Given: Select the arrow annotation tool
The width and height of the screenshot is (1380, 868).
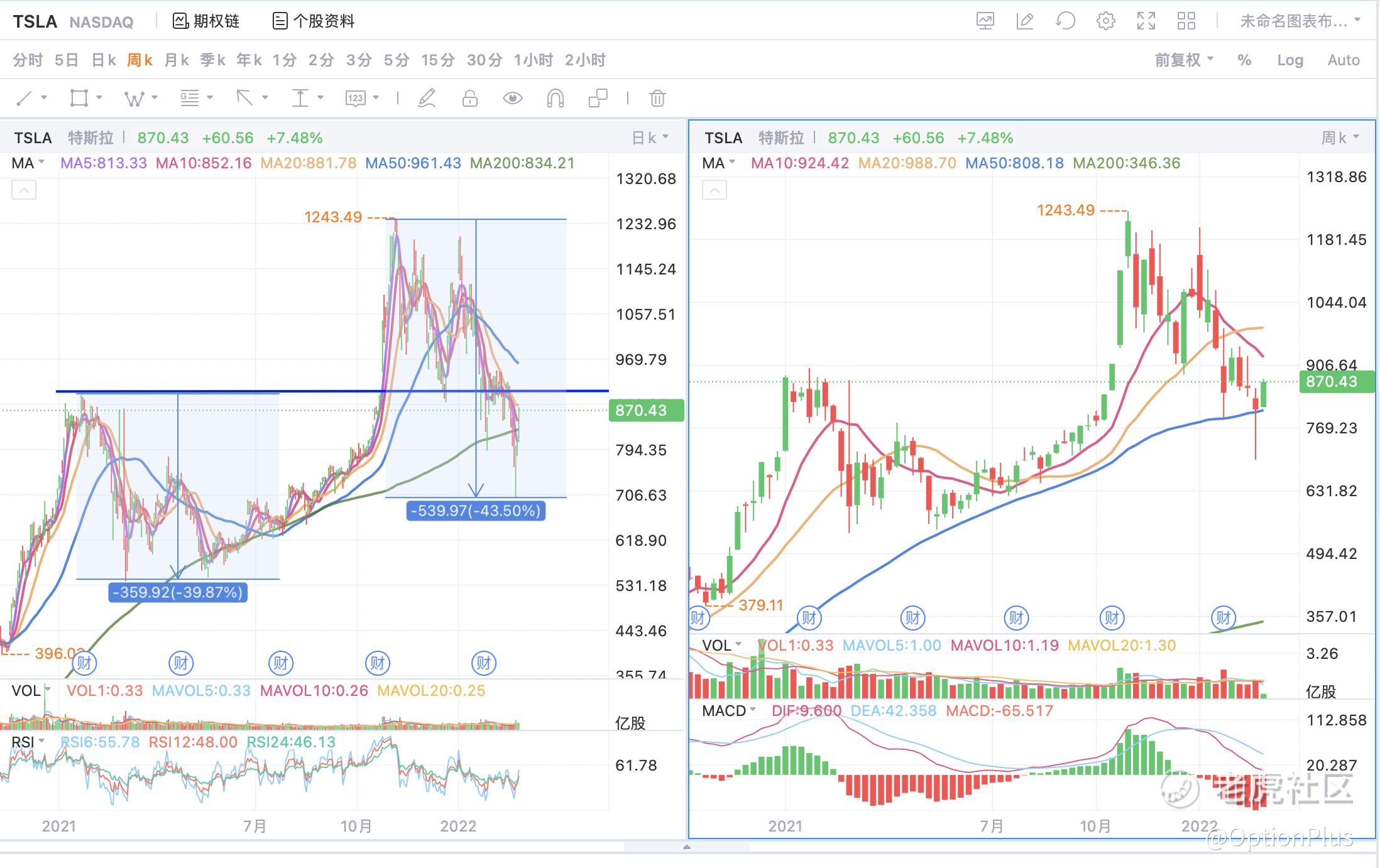Looking at the screenshot, I should 244,98.
